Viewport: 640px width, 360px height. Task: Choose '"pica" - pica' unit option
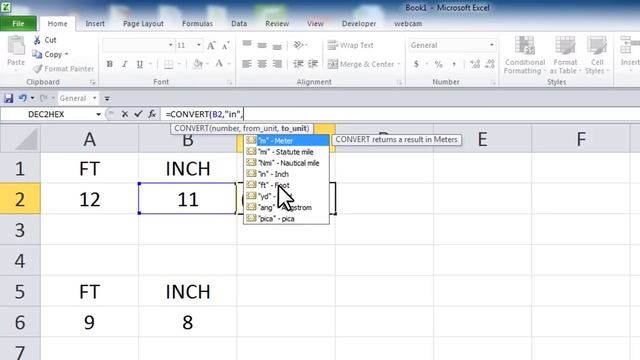(287, 218)
